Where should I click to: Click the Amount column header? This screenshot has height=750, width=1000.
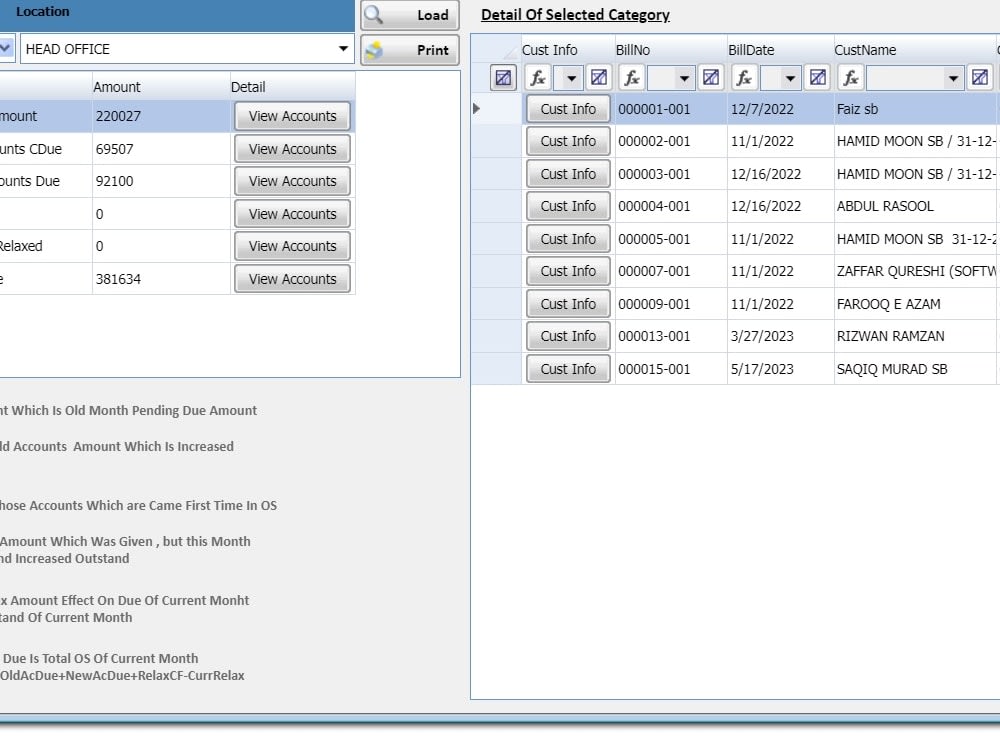pyautogui.click(x=161, y=87)
